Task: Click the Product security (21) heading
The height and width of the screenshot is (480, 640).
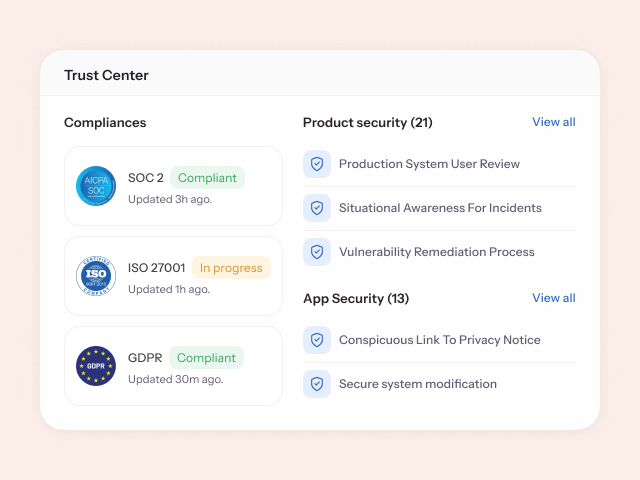Action: point(367,122)
